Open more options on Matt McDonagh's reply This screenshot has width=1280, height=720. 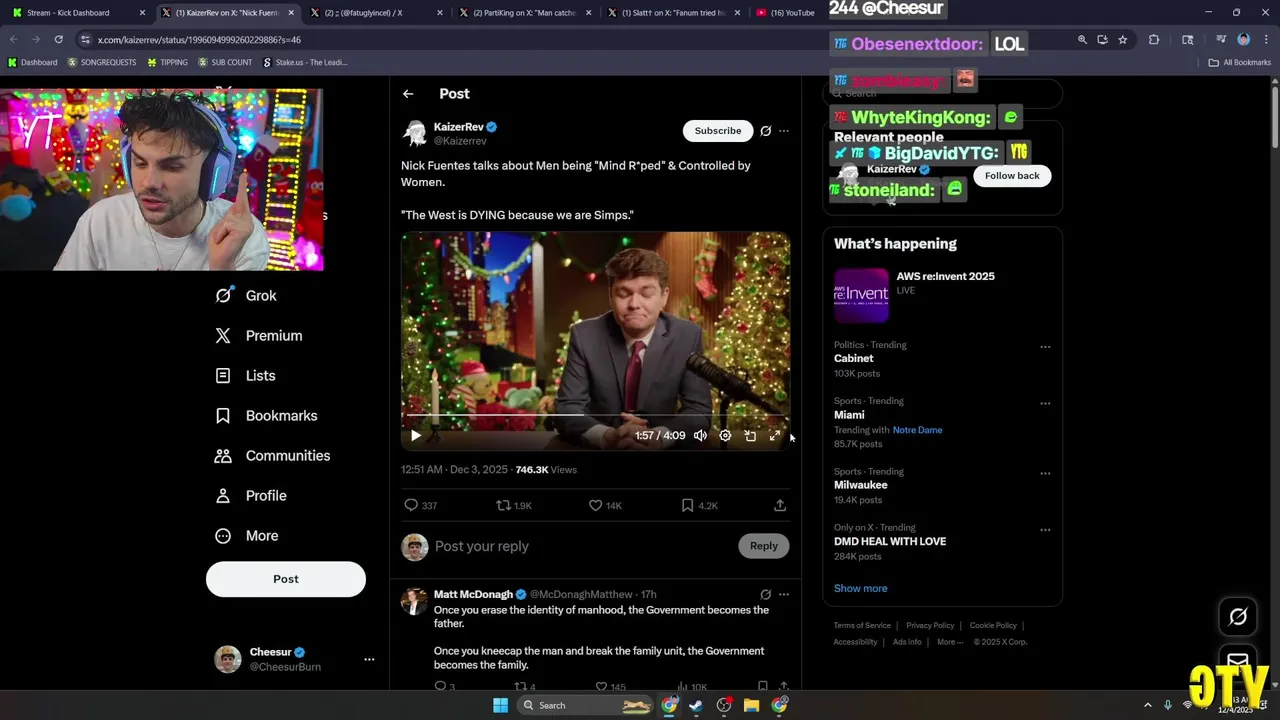[x=784, y=595]
